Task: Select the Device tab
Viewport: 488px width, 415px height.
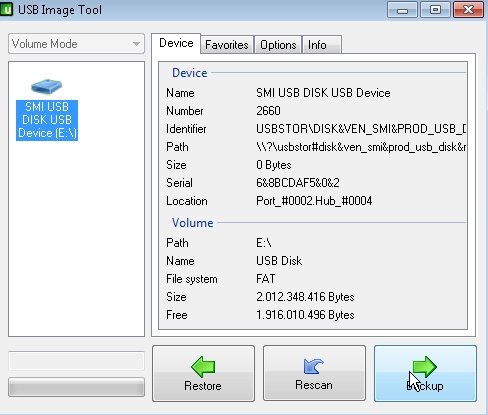Action: tap(176, 43)
